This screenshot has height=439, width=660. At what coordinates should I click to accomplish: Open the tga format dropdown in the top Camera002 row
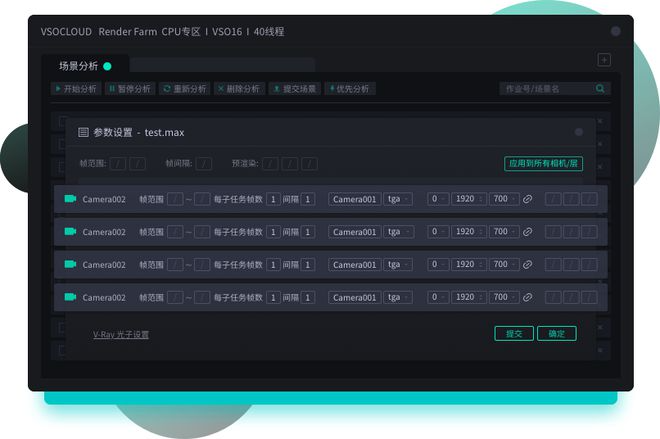tap(398, 199)
